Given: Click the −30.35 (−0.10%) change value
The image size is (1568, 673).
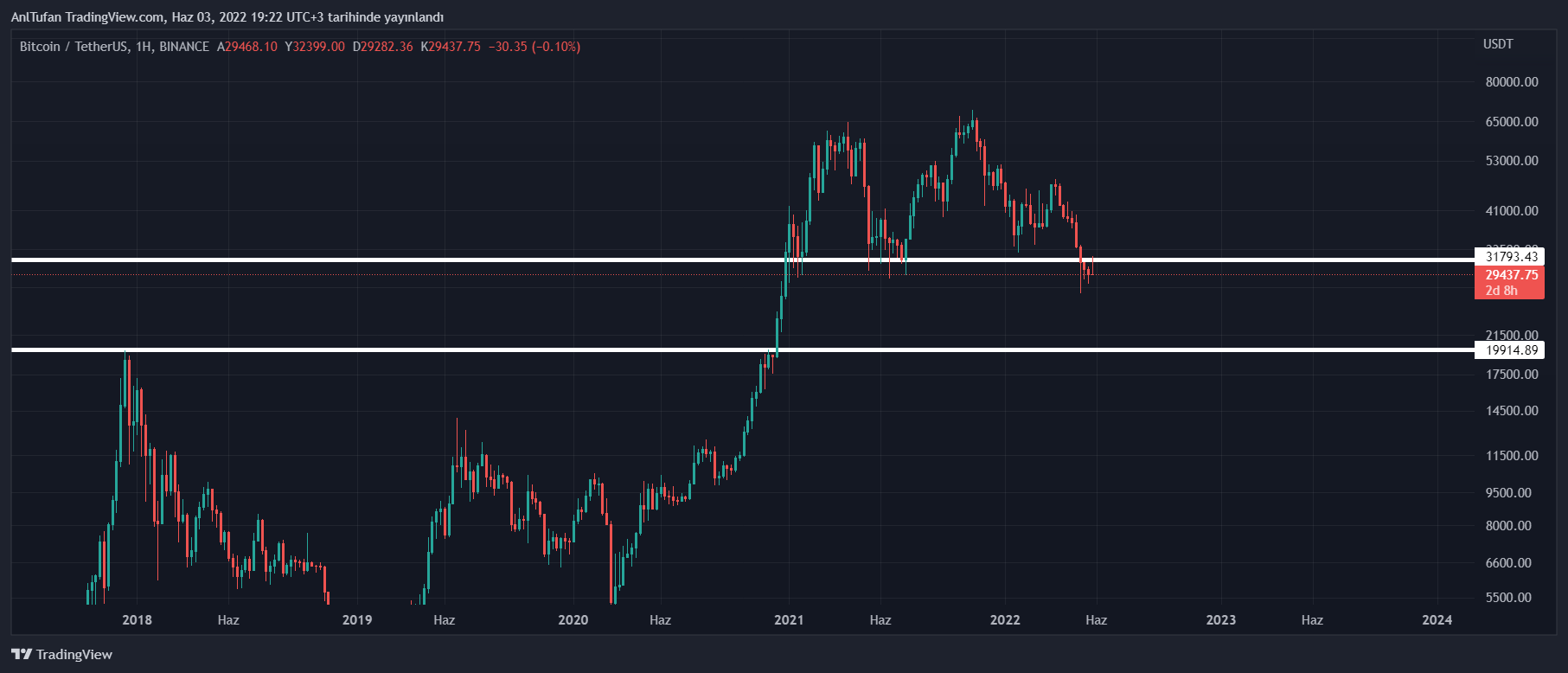Looking at the screenshot, I should pos(534,47).
